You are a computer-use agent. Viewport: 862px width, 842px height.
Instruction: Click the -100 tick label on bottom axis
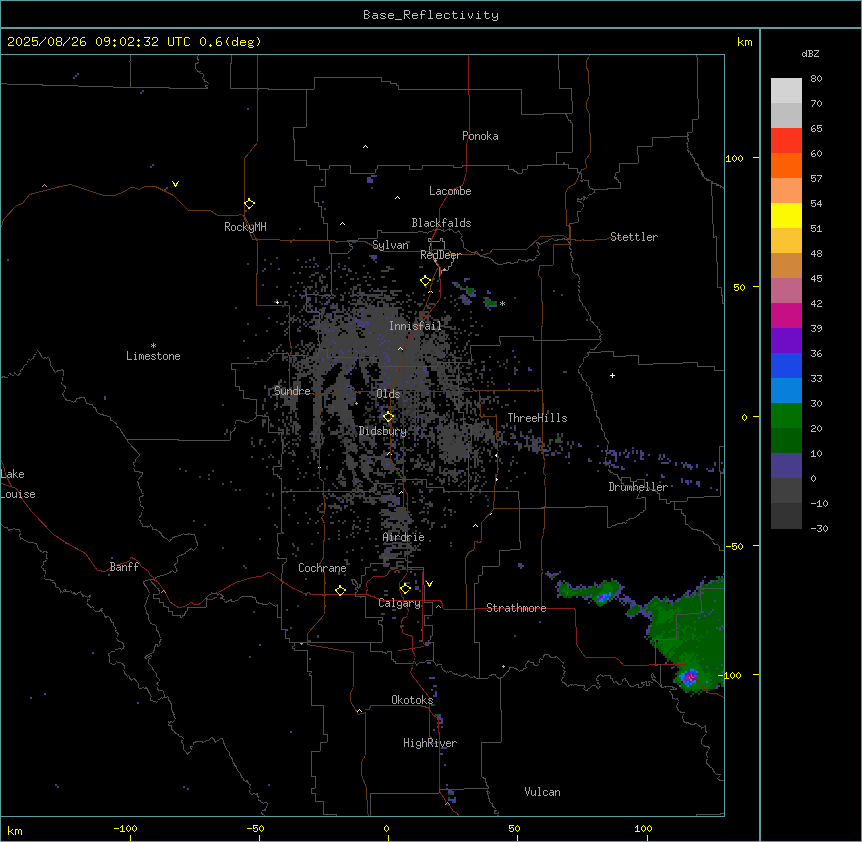coord(125,828)
